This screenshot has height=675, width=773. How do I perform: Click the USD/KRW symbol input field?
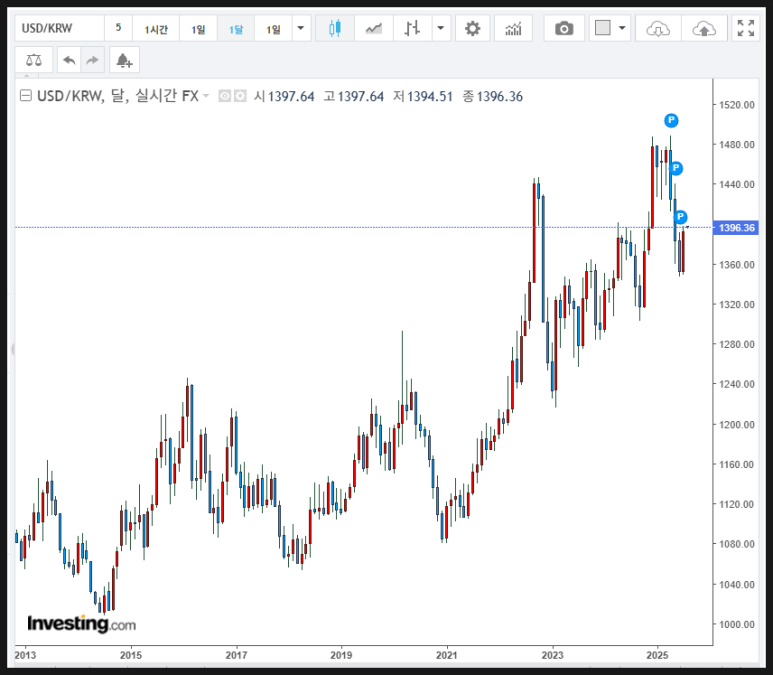[x=60, y=29]
